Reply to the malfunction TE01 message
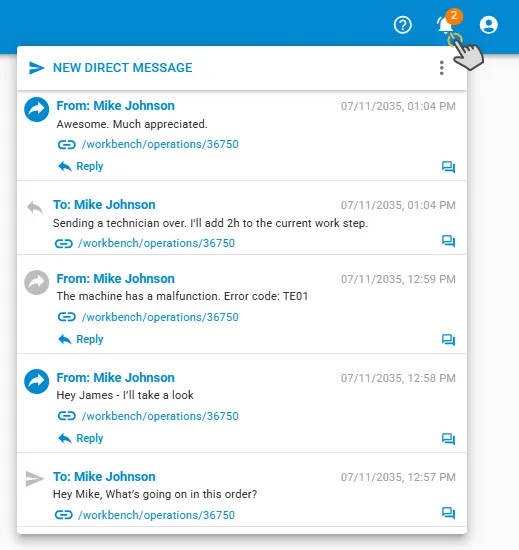The height and width of the screenshot is (550, 519). 81,339
